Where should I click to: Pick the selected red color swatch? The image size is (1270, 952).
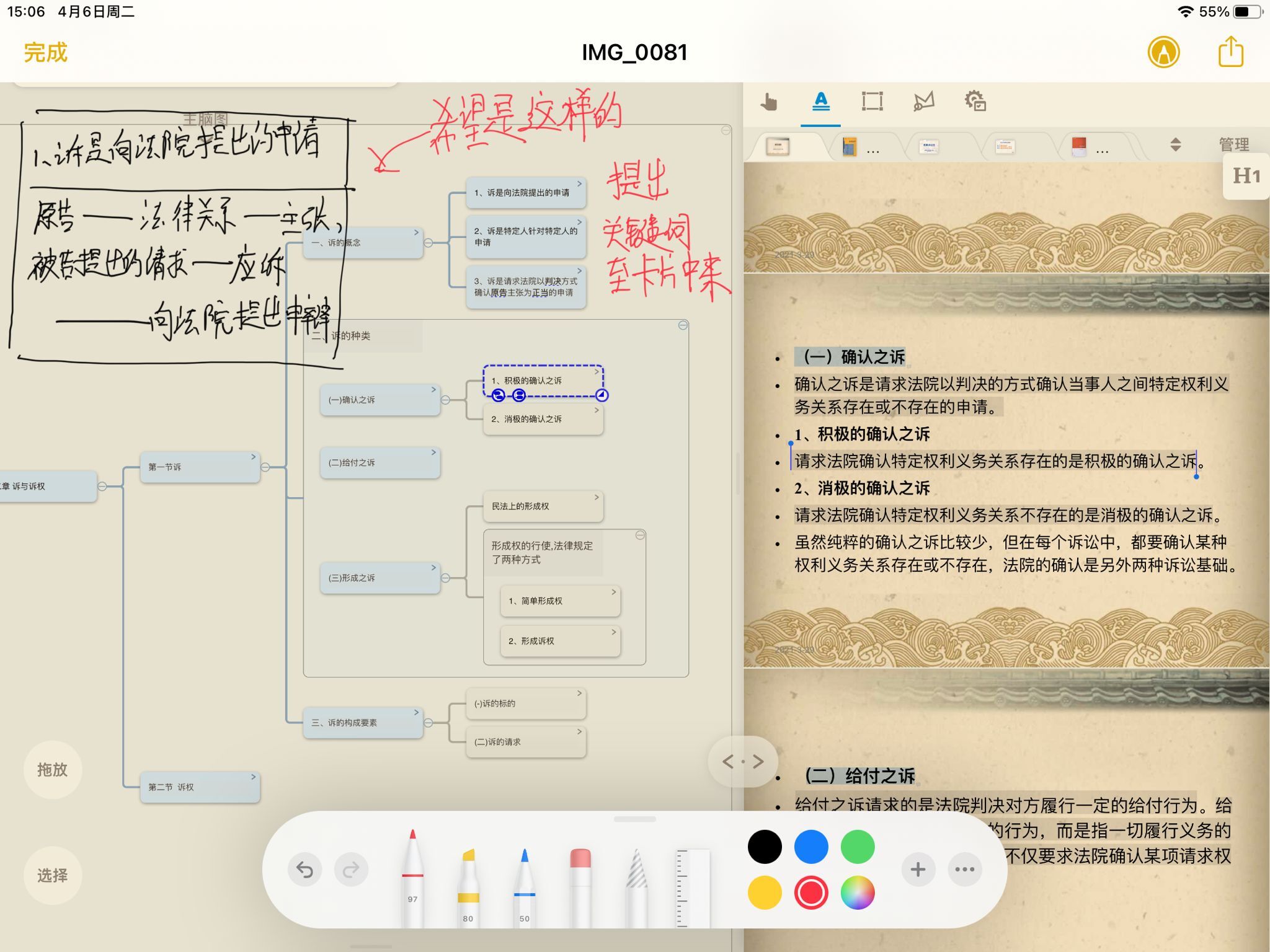point(811,892)
